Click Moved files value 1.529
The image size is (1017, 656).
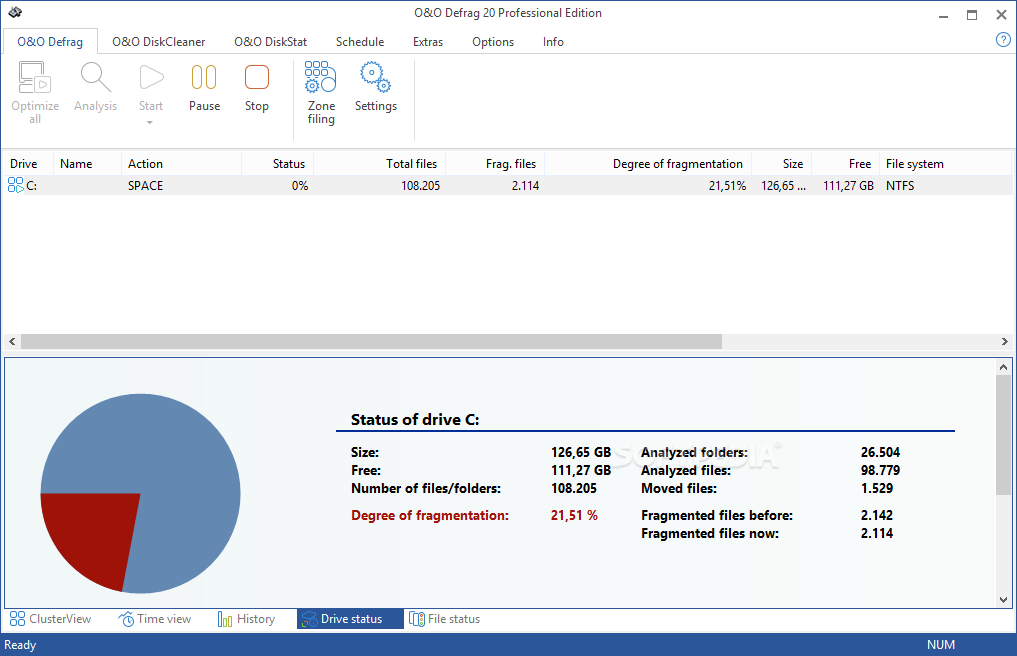[x=877, y=488]
